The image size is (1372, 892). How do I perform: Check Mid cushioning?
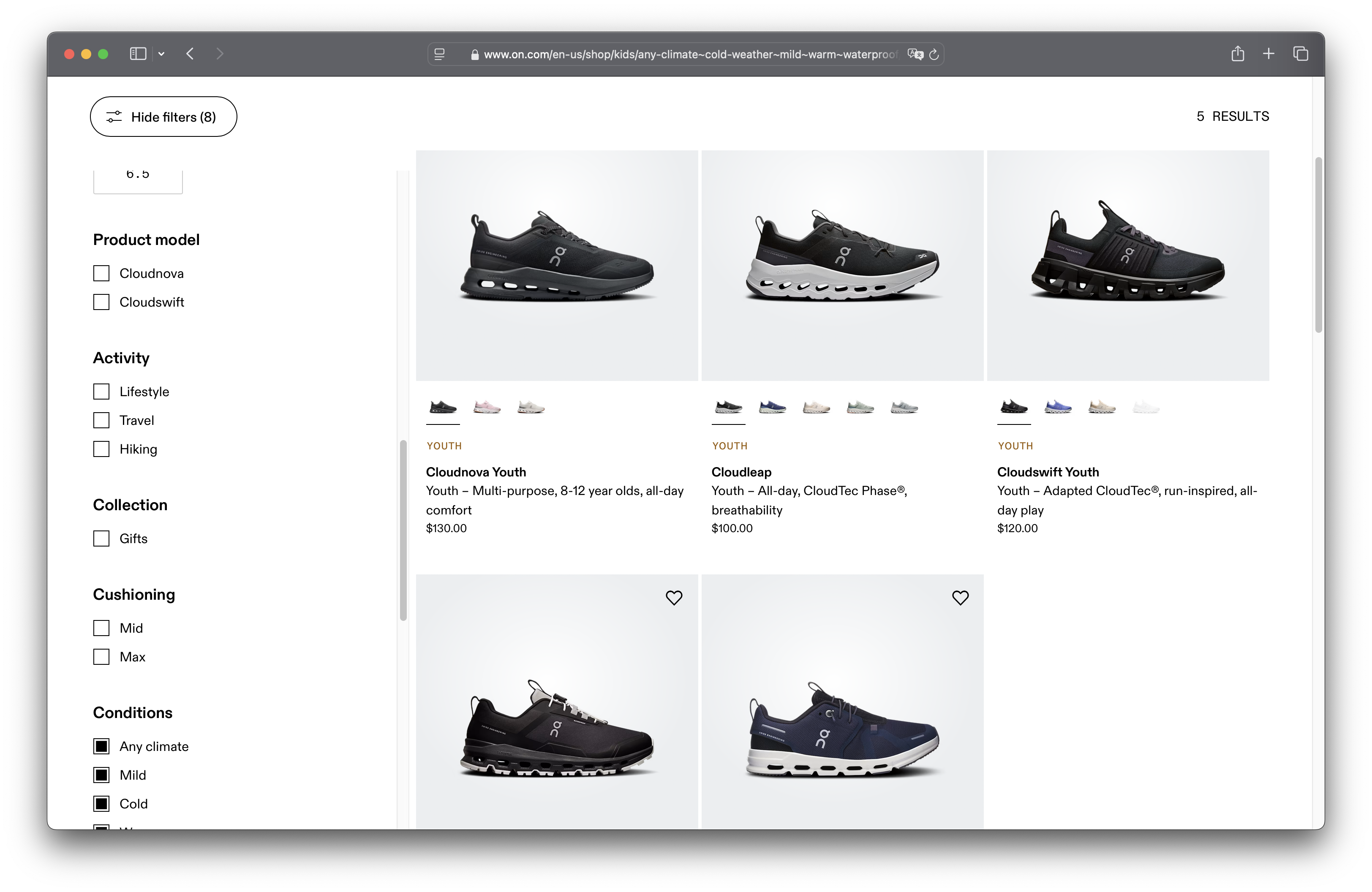click(101, 628)
